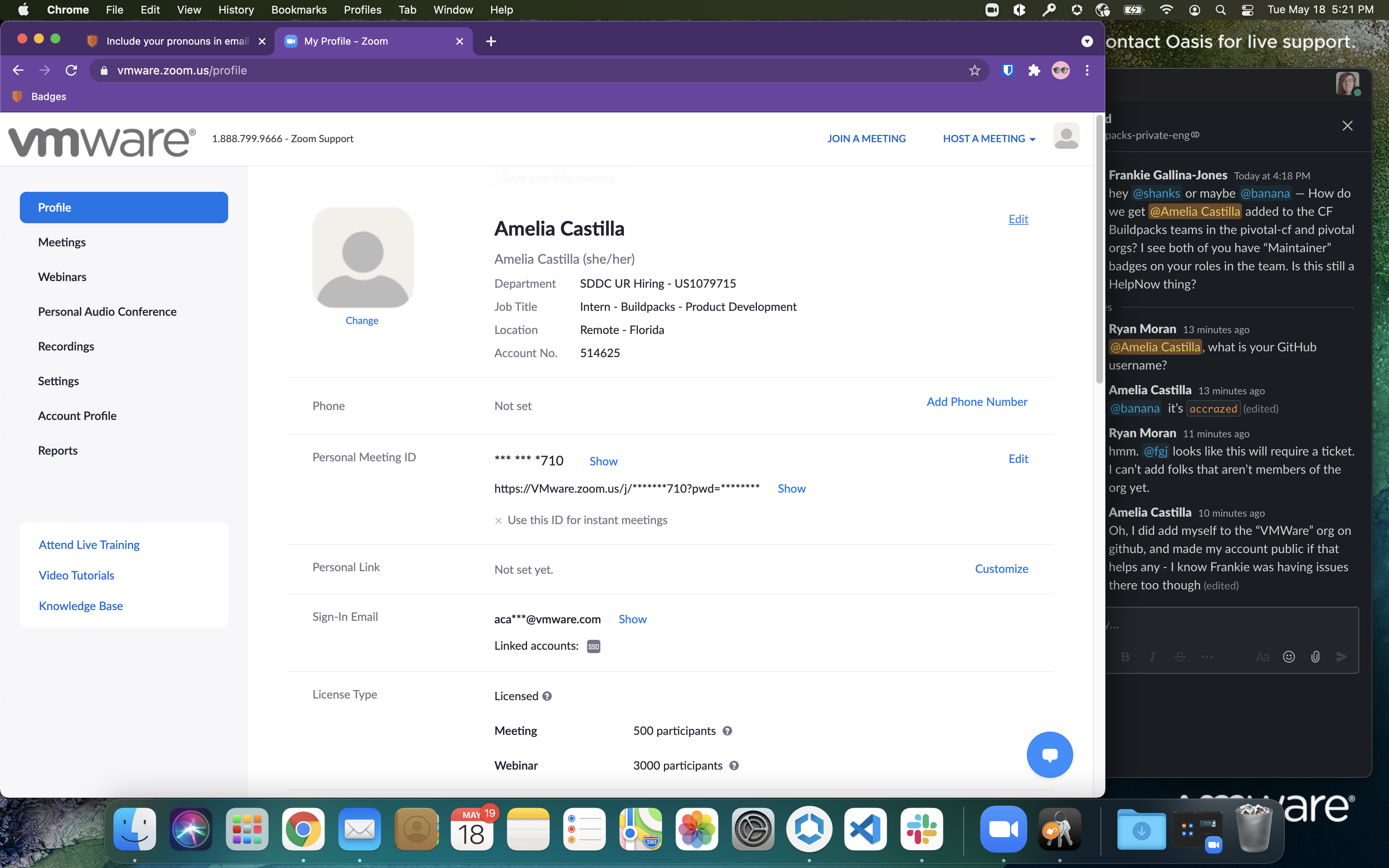The height and width of the screenshot is (868, 1389).
Task: Click the SSO linked account icon
Action: 594,646
